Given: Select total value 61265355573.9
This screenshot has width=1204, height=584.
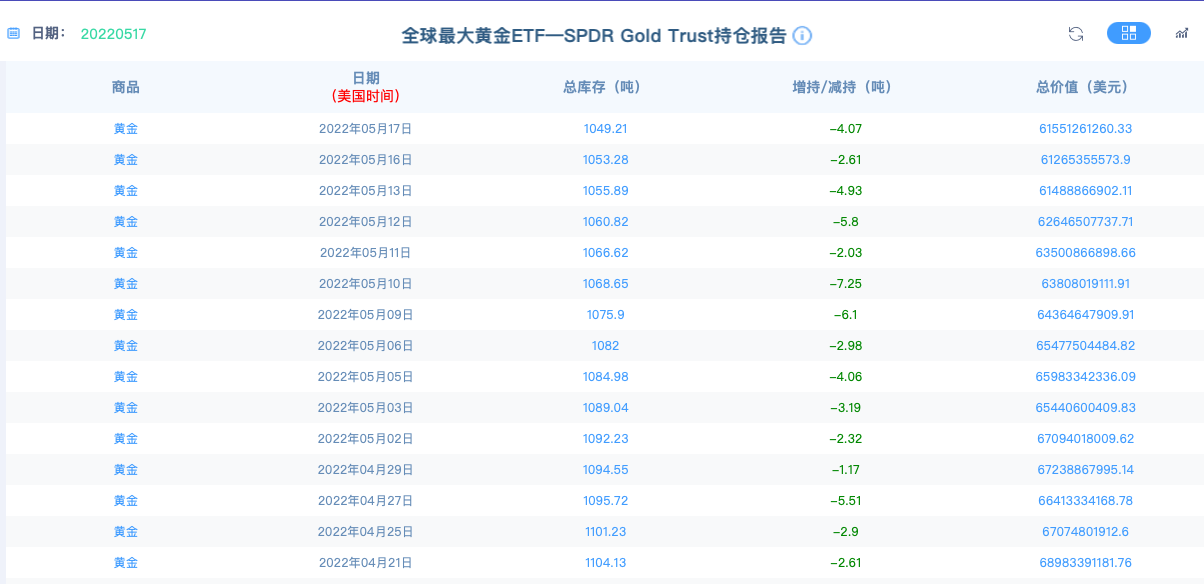Looking at the screenshot, I should coord(1085,160).
